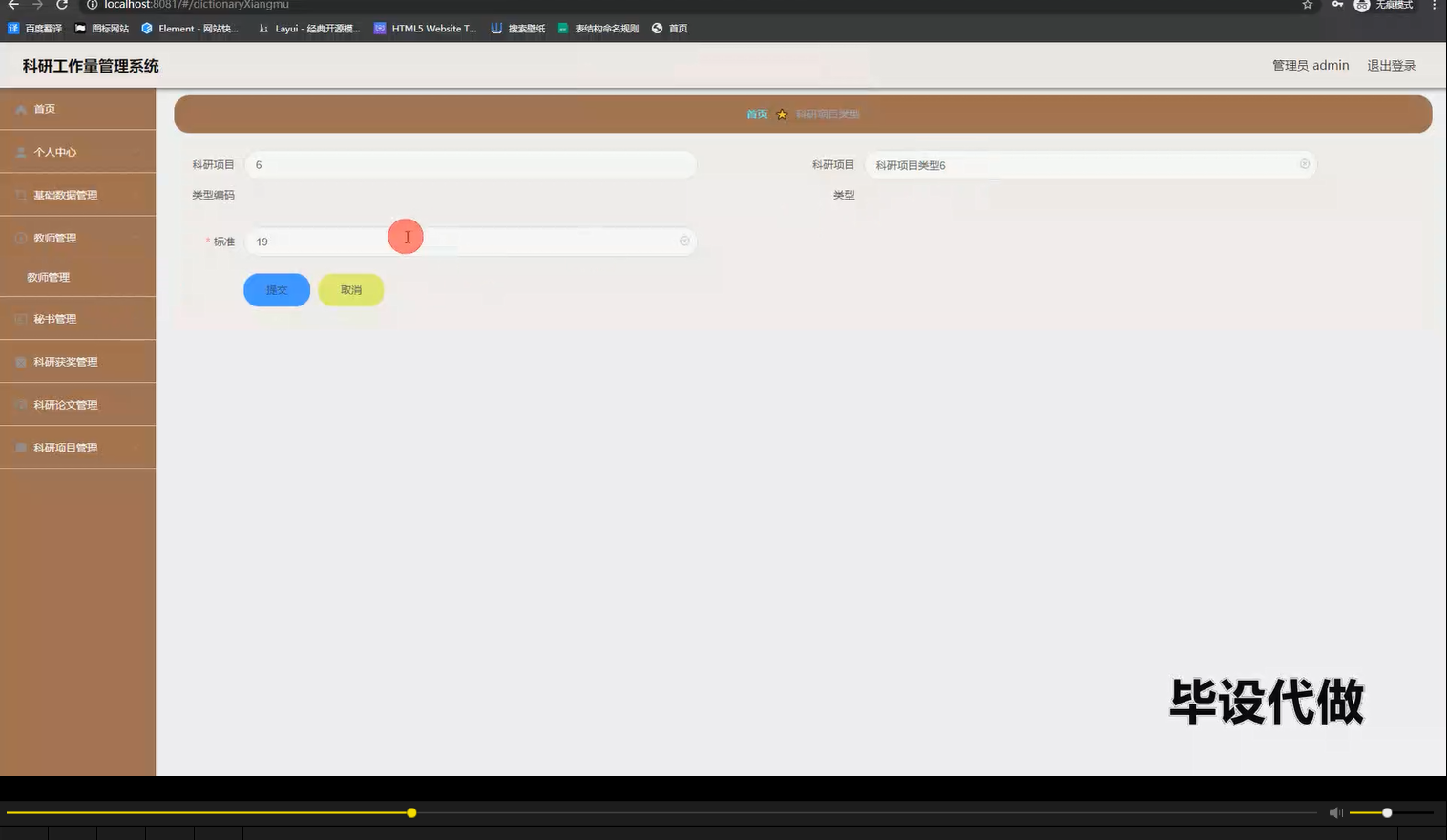Image resolution: width=1447 pixels, height=840 pixels.
Task: Click 管理员 admin in the header
Action: point(1311,65)
